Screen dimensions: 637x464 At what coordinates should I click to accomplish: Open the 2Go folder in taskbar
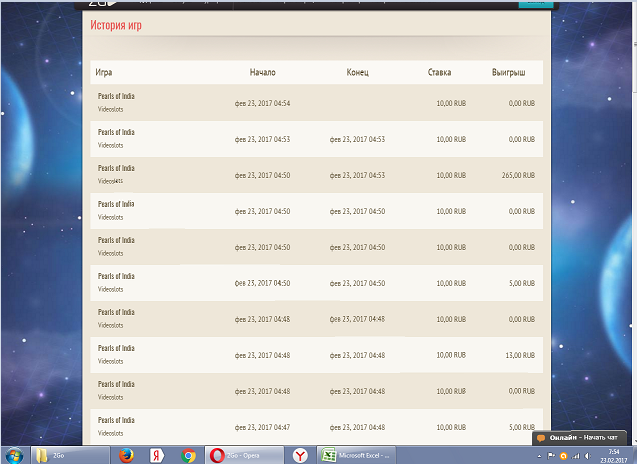tap(70, 455)
